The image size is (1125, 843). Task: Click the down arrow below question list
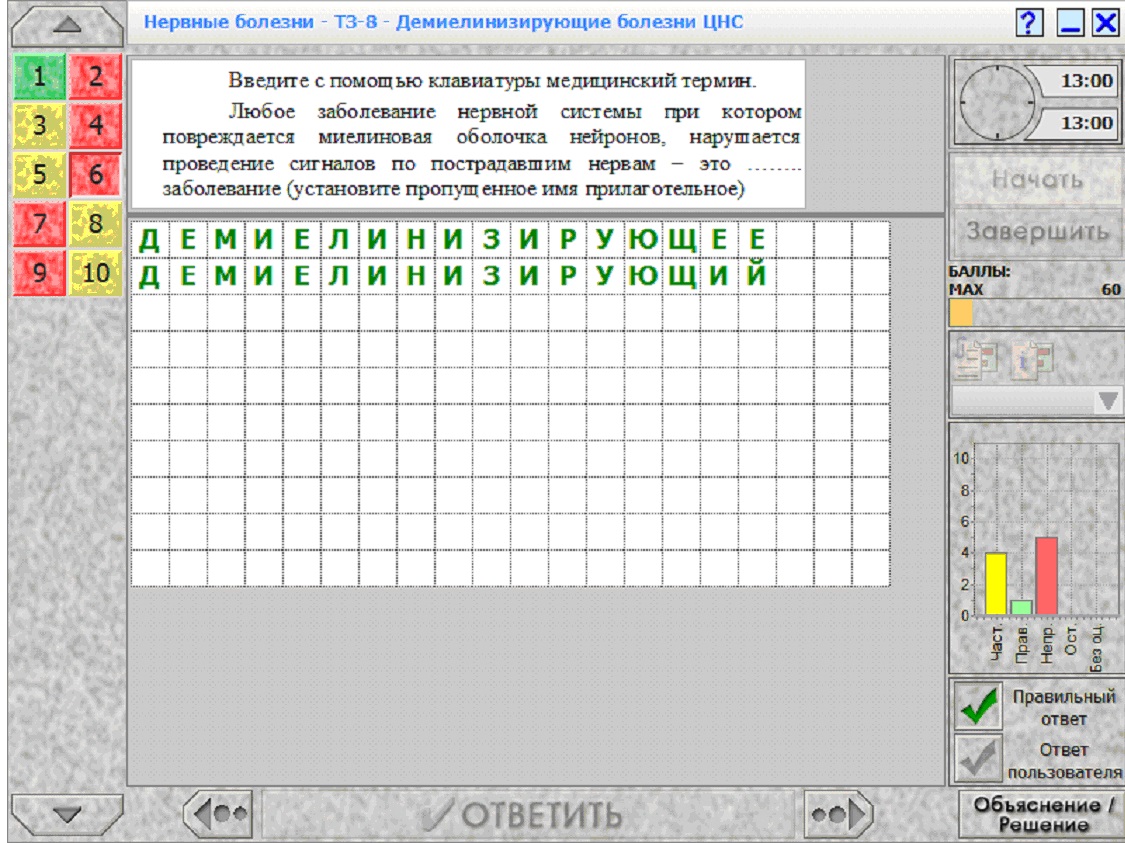pos(67,814)
